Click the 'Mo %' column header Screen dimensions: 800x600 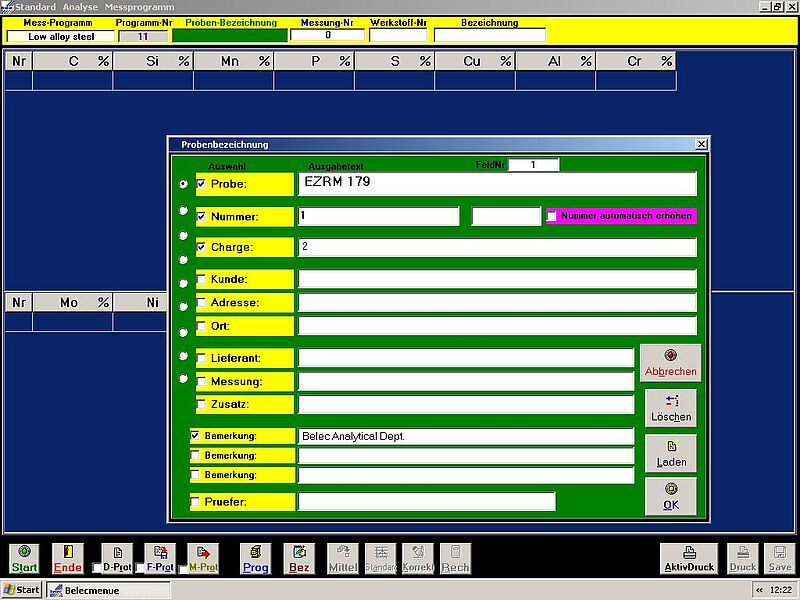(x=72, y=303)
